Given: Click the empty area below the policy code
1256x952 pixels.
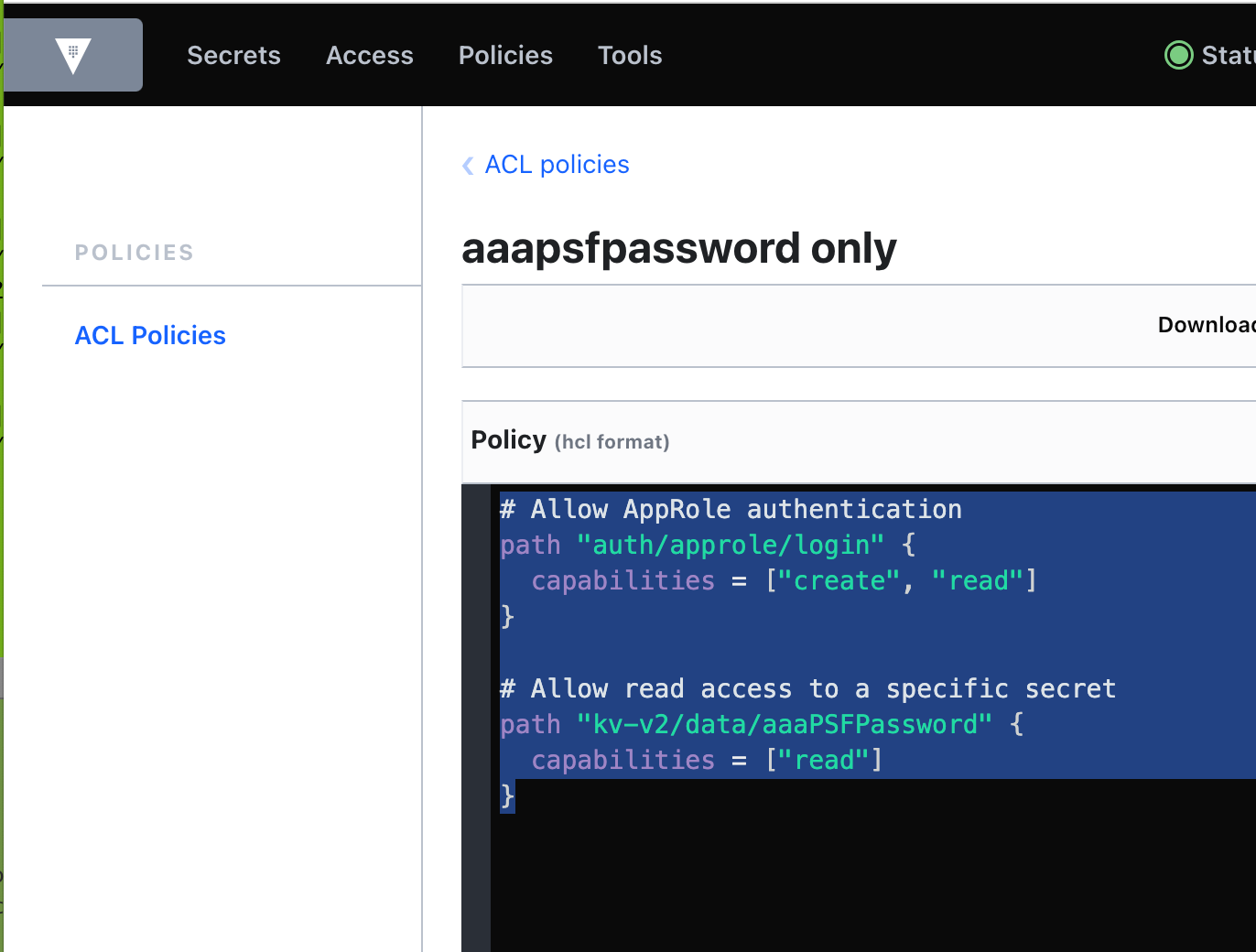Looking at the screenshot, I should pos(870,879).
